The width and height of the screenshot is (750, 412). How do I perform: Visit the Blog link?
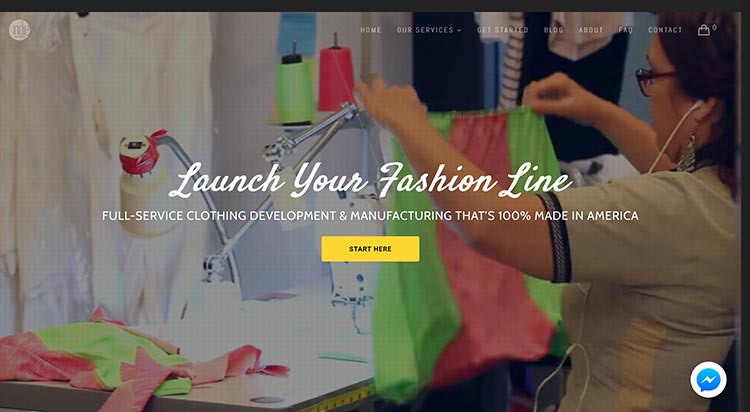553,30
